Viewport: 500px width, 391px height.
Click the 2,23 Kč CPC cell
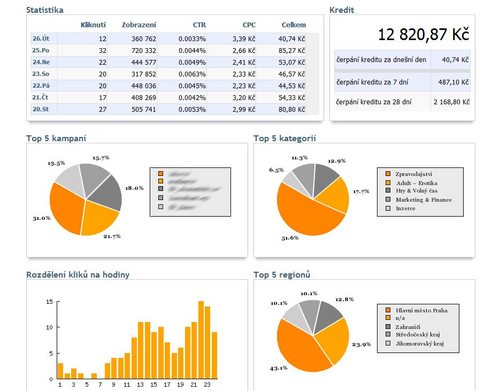244,86
